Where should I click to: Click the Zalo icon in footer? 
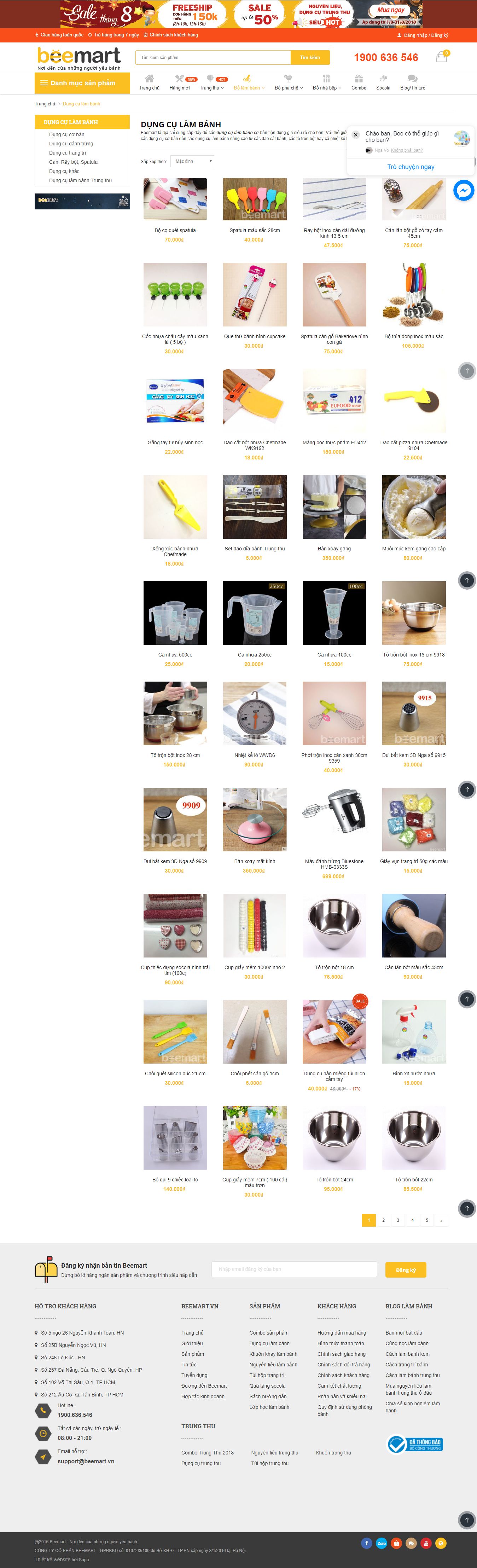click(x=382, y=1543)
